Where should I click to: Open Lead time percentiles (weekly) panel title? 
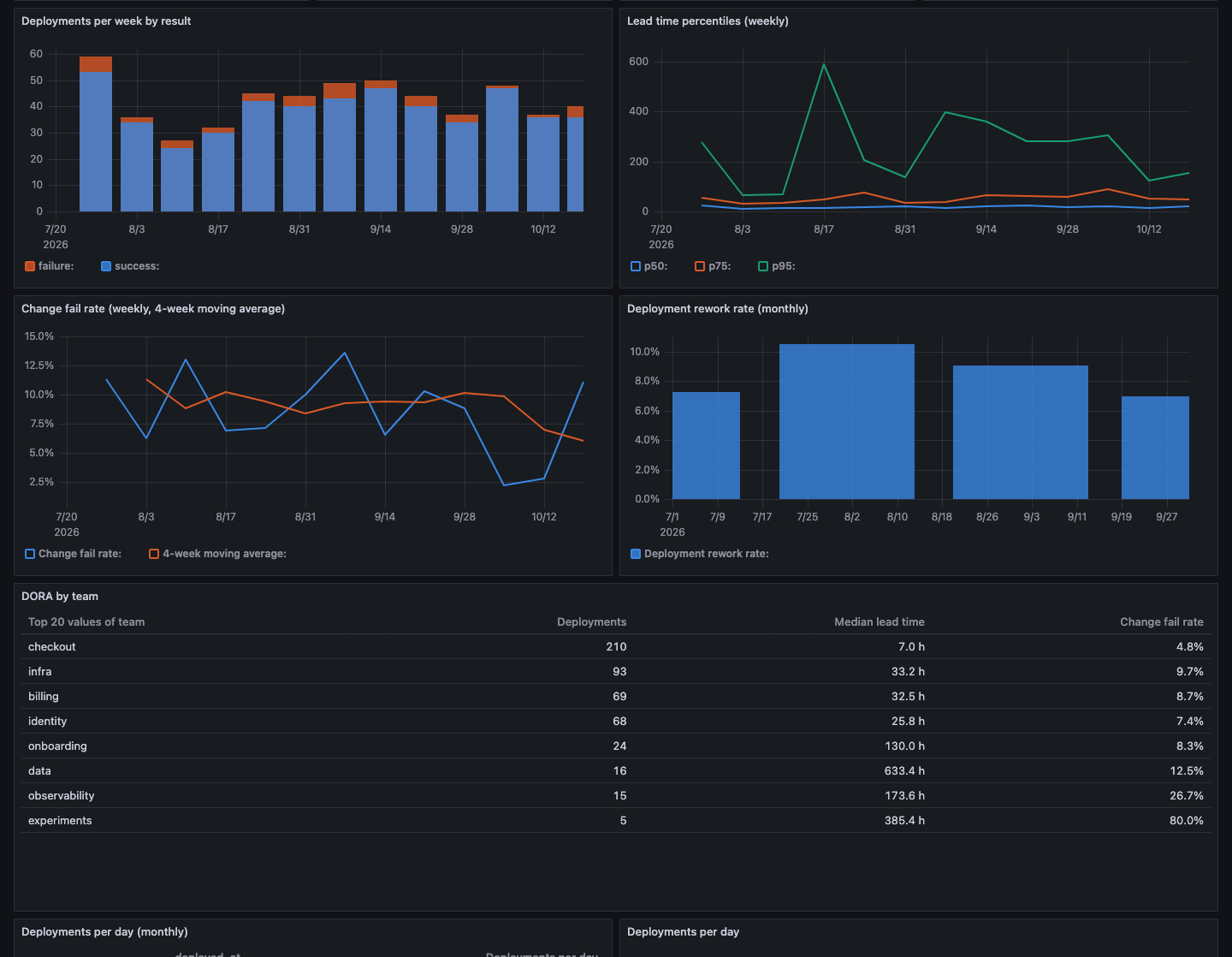tap(708, 21)
